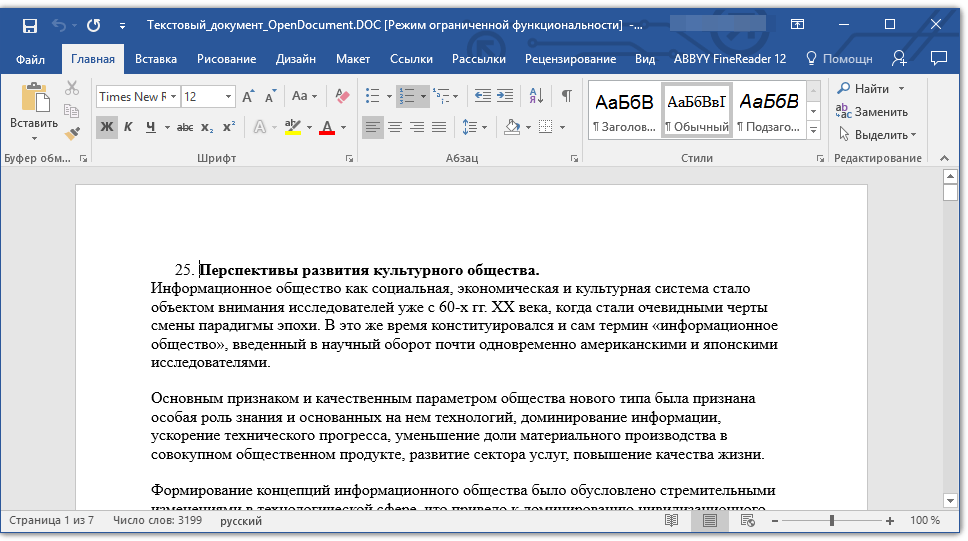Click the Sort A-Z icon

(536, 96)
